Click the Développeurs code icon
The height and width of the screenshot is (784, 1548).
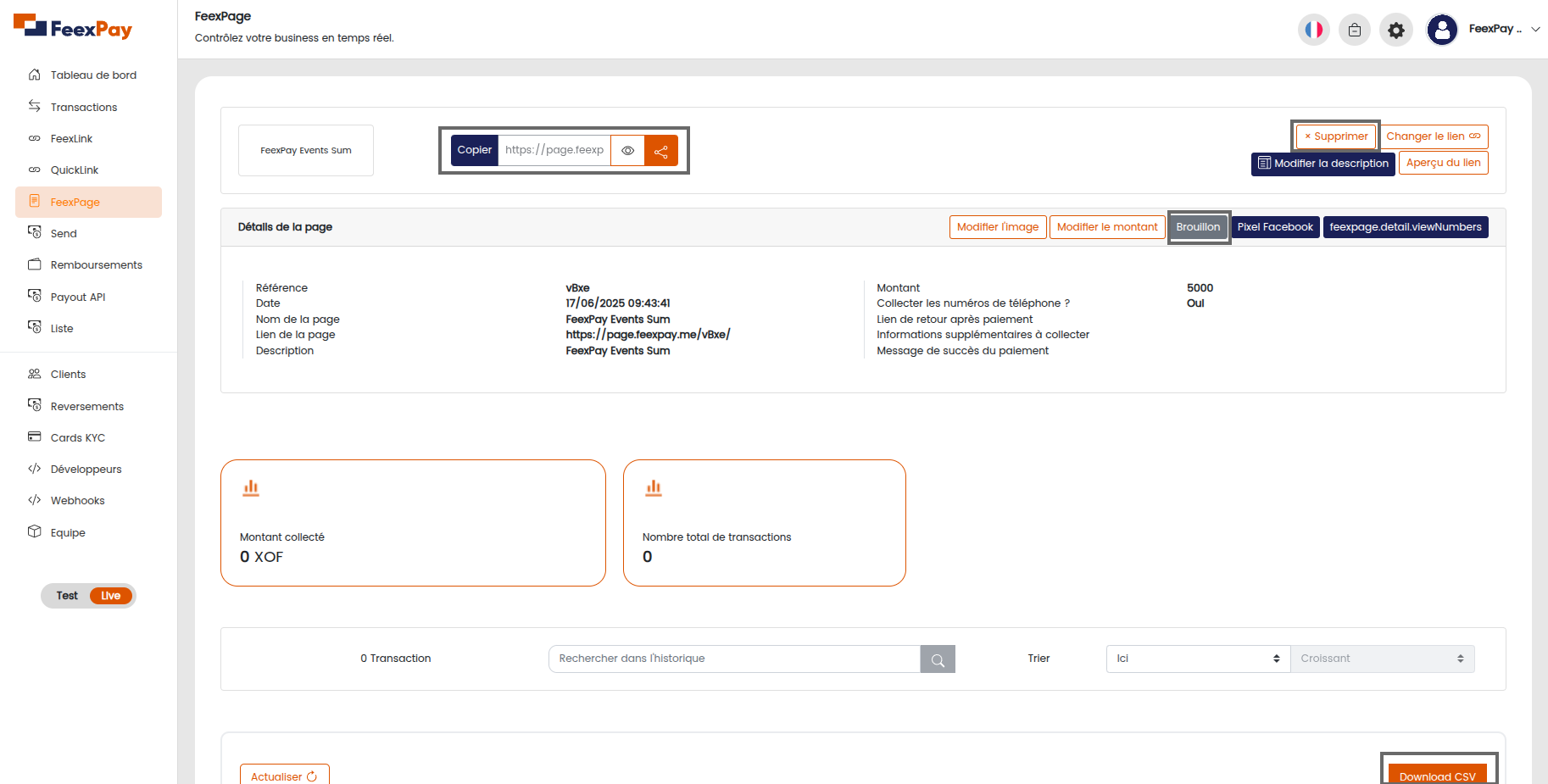tap(35, 469)
